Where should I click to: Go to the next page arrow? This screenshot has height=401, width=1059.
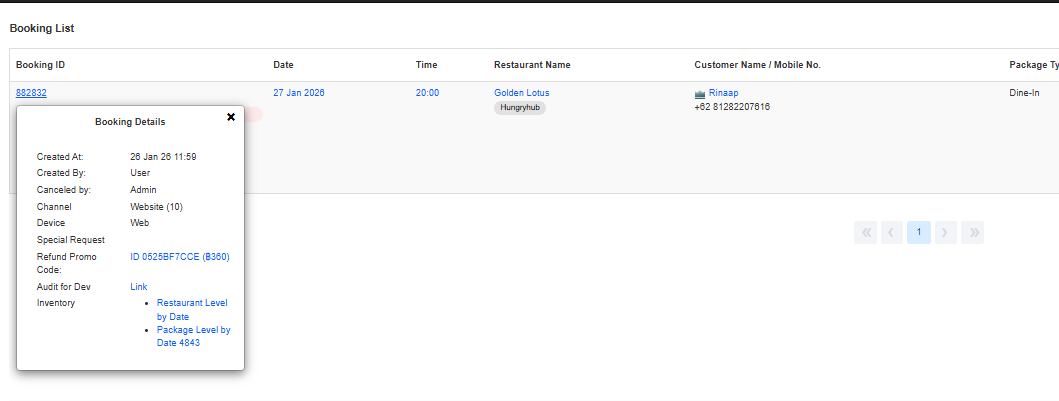[x=945, y=232]
